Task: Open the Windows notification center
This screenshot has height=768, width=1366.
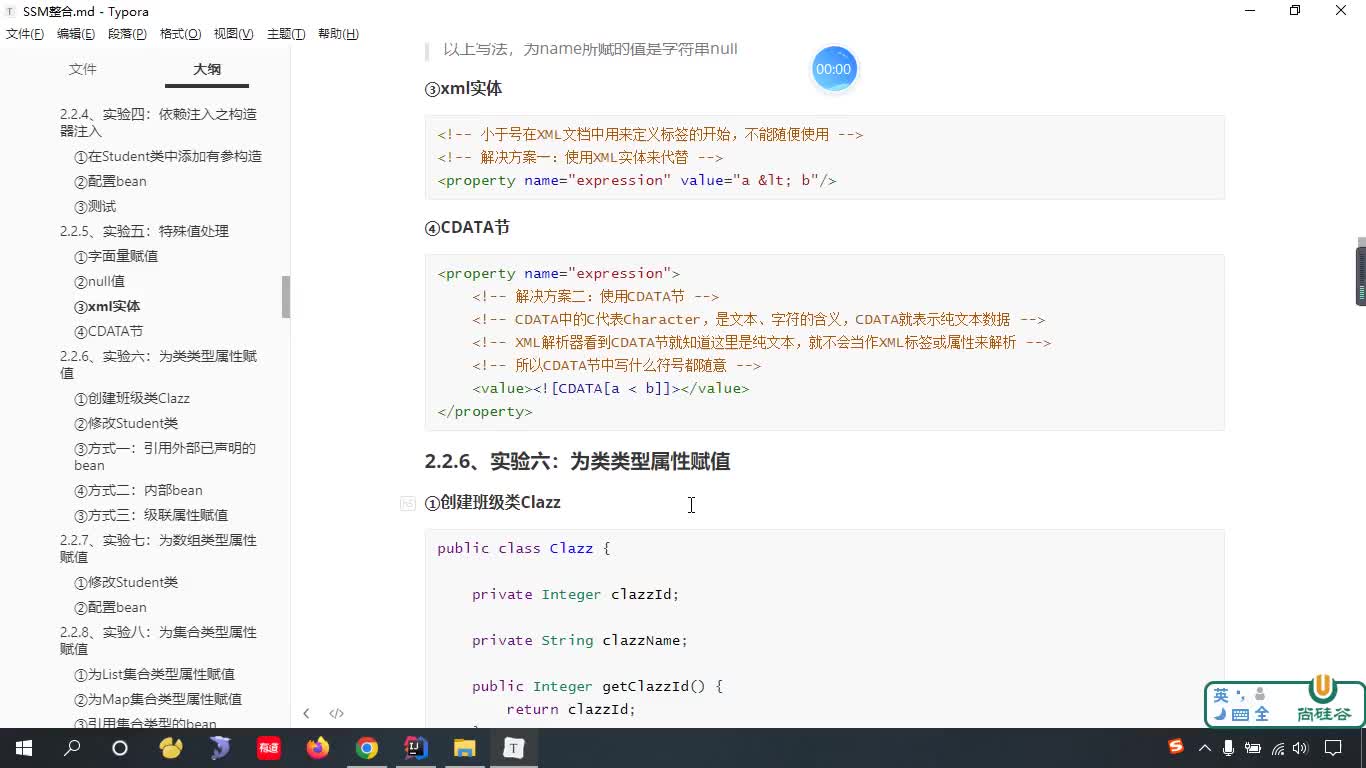Action: pyautogui.click(x=1333, y=747)
